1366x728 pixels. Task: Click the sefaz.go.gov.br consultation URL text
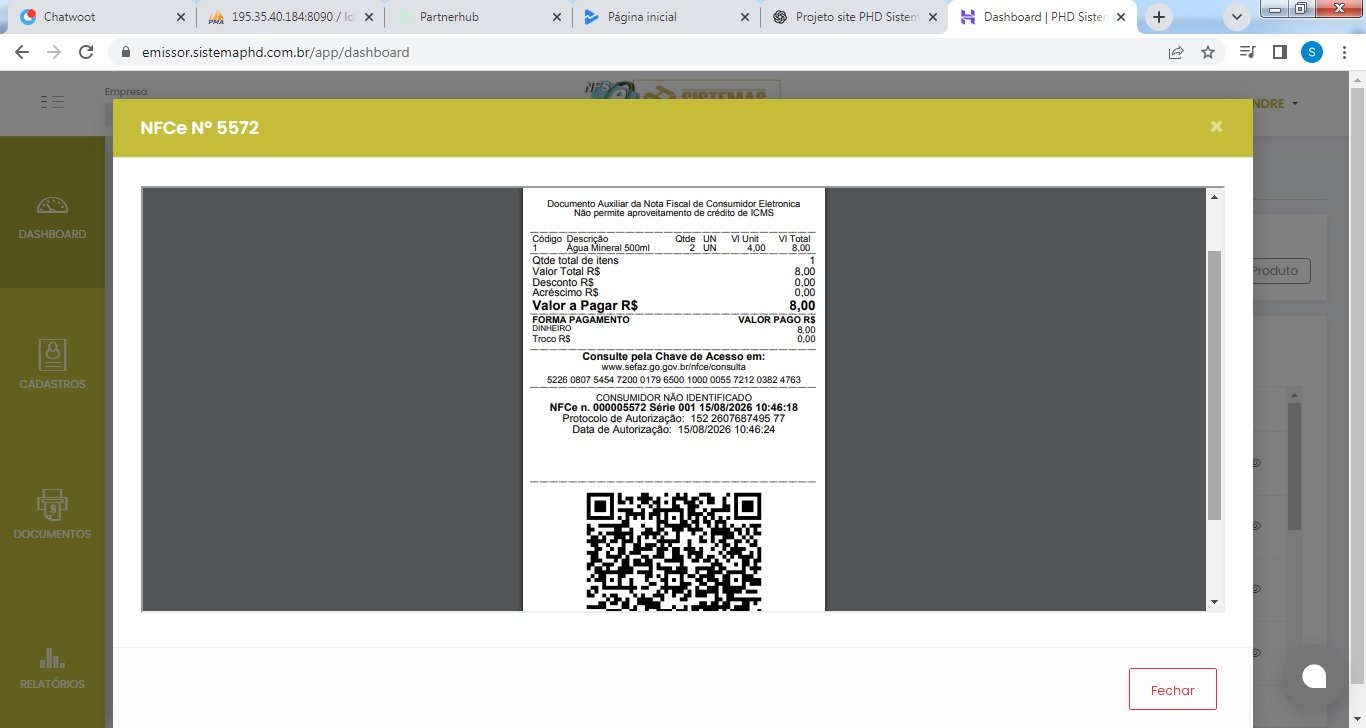673,367
